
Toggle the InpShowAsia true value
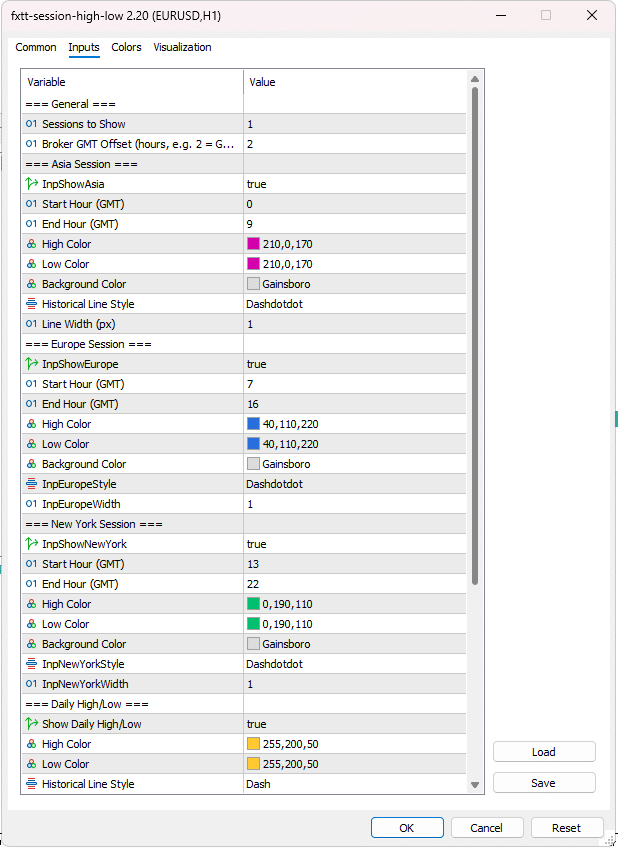coord(355,184)
